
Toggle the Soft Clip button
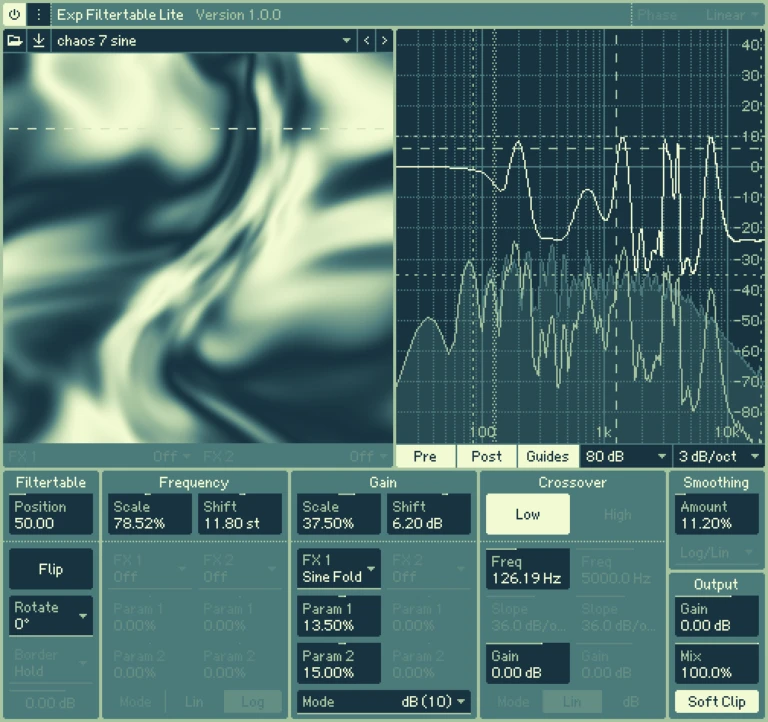click(x=717, y=702)
